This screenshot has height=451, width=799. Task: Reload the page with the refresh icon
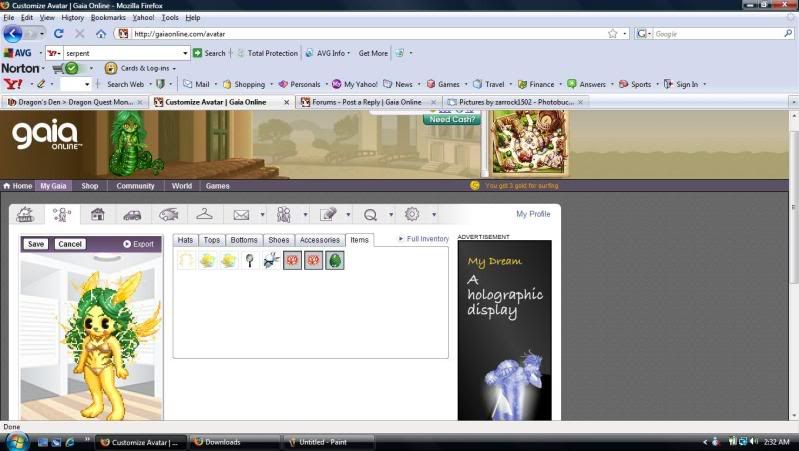59,34
